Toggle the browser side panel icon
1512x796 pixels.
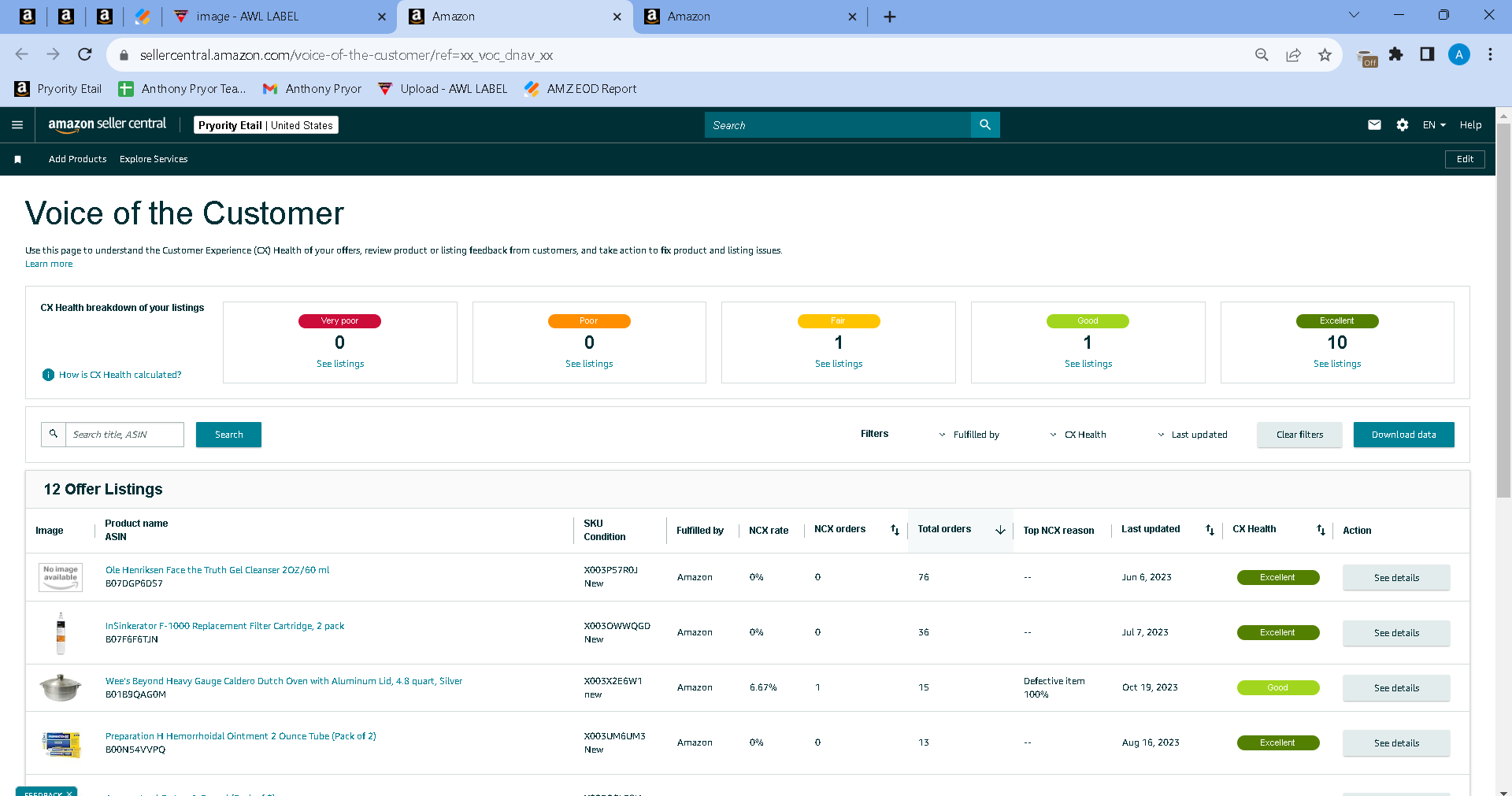[x=1427, y=54]
